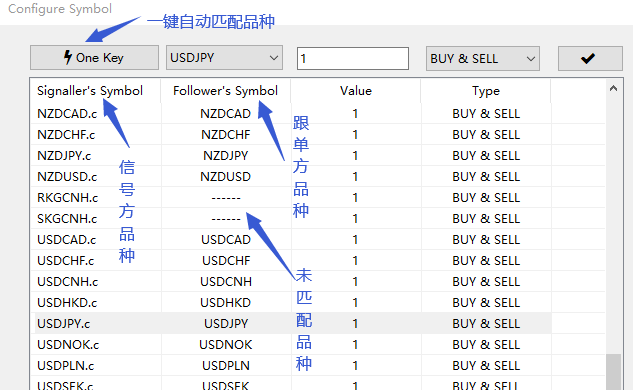This screenshot has height=390, width=633.
Task: Click the Configure Symbol window title
Action: 60,9
